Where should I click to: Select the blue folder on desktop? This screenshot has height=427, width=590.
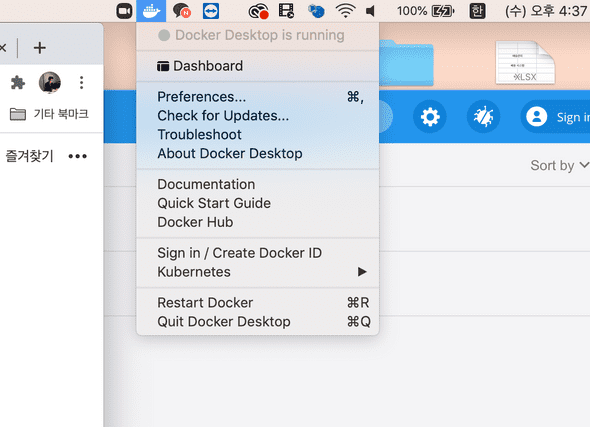[406, 63]
